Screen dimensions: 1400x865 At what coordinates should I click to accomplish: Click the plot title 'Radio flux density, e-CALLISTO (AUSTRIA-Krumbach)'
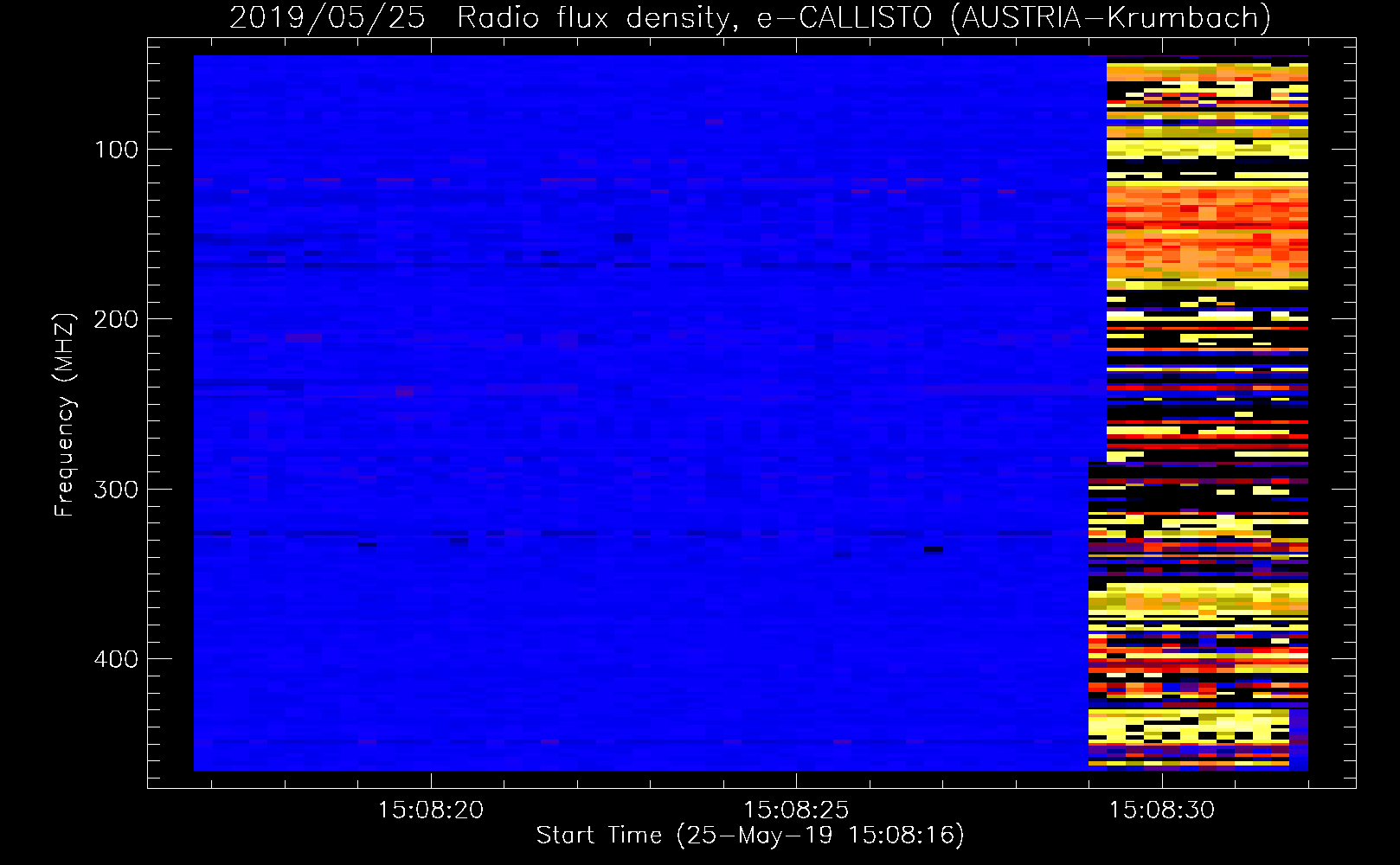tap(864, 17)
